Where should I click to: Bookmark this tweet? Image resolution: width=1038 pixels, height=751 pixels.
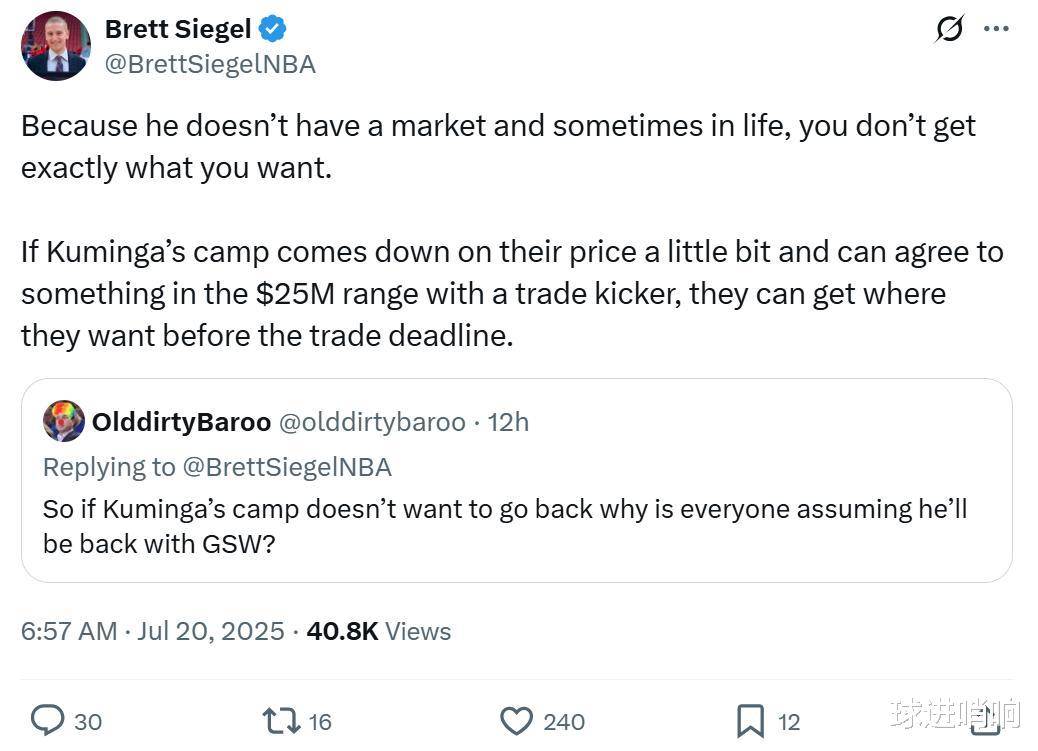point(750,721)
